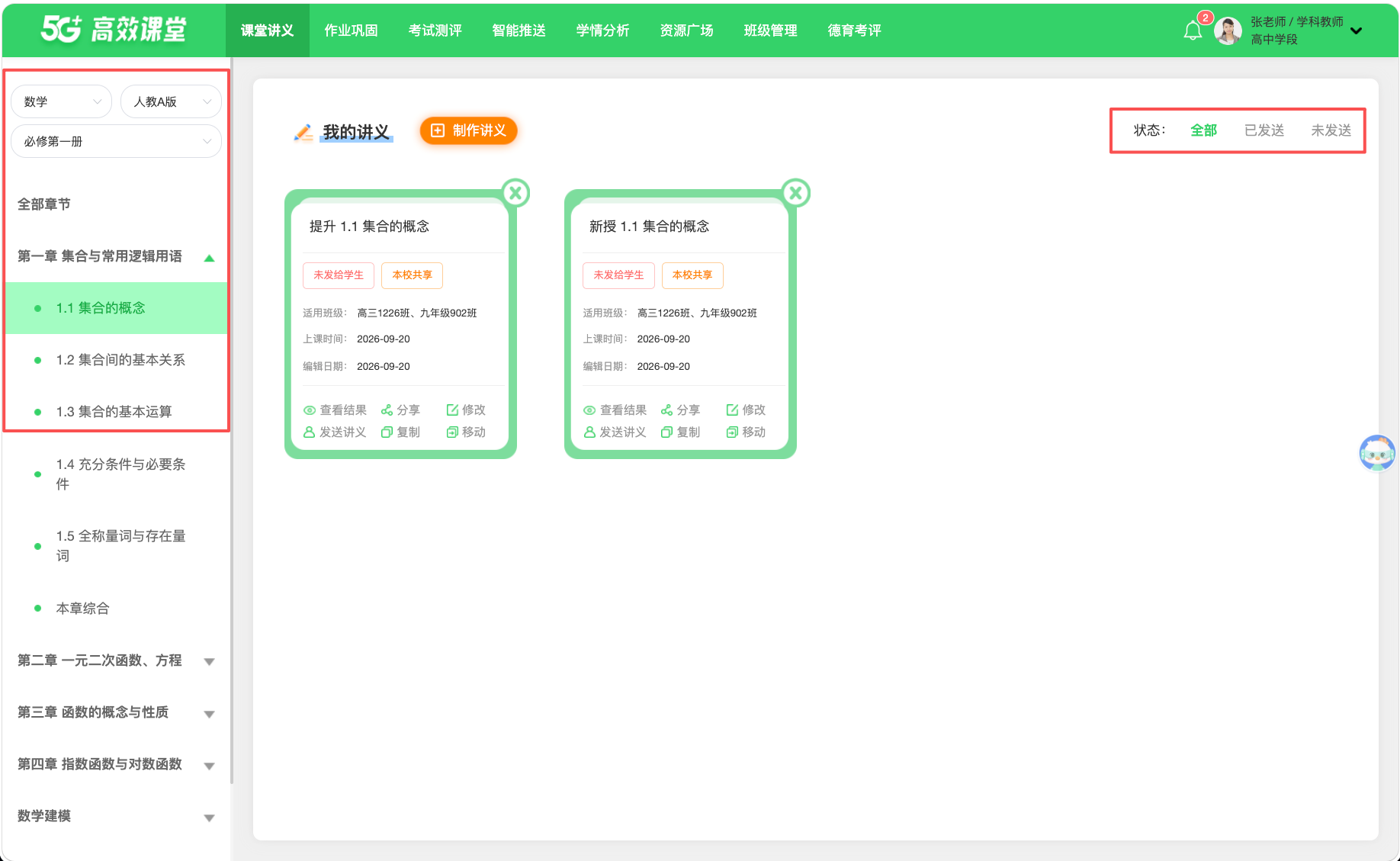1400x861 pixels.
Task: Filter status by 全部
Action: tap(1203, 130)
